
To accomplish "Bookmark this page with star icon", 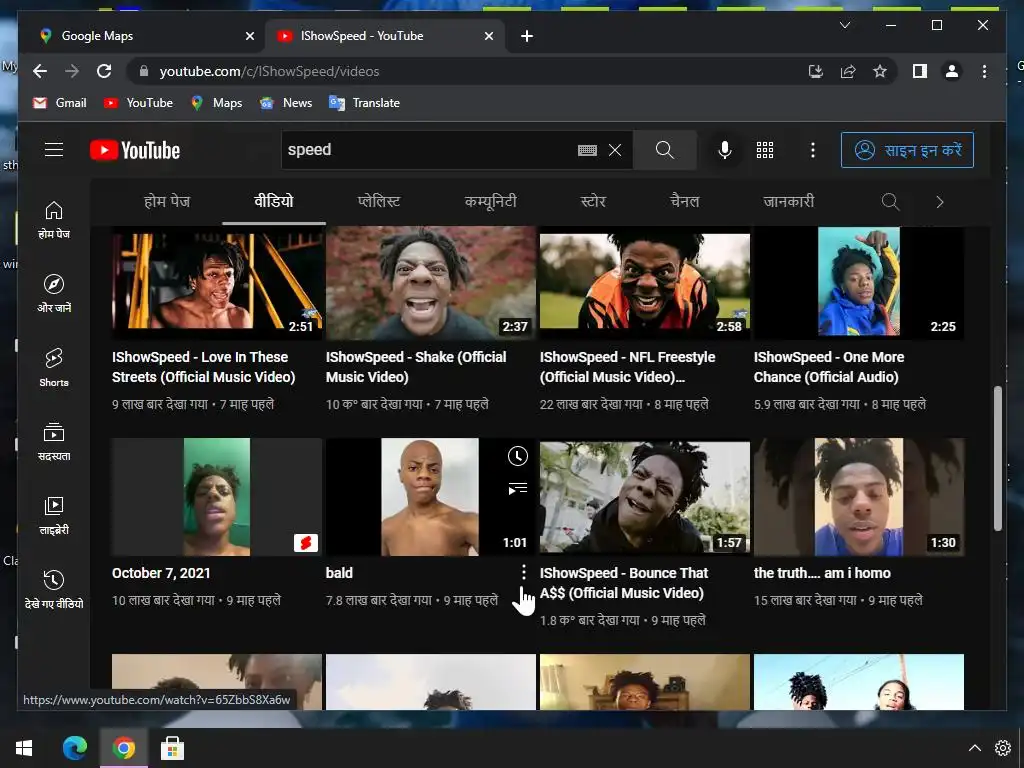I will pos(880,71).
